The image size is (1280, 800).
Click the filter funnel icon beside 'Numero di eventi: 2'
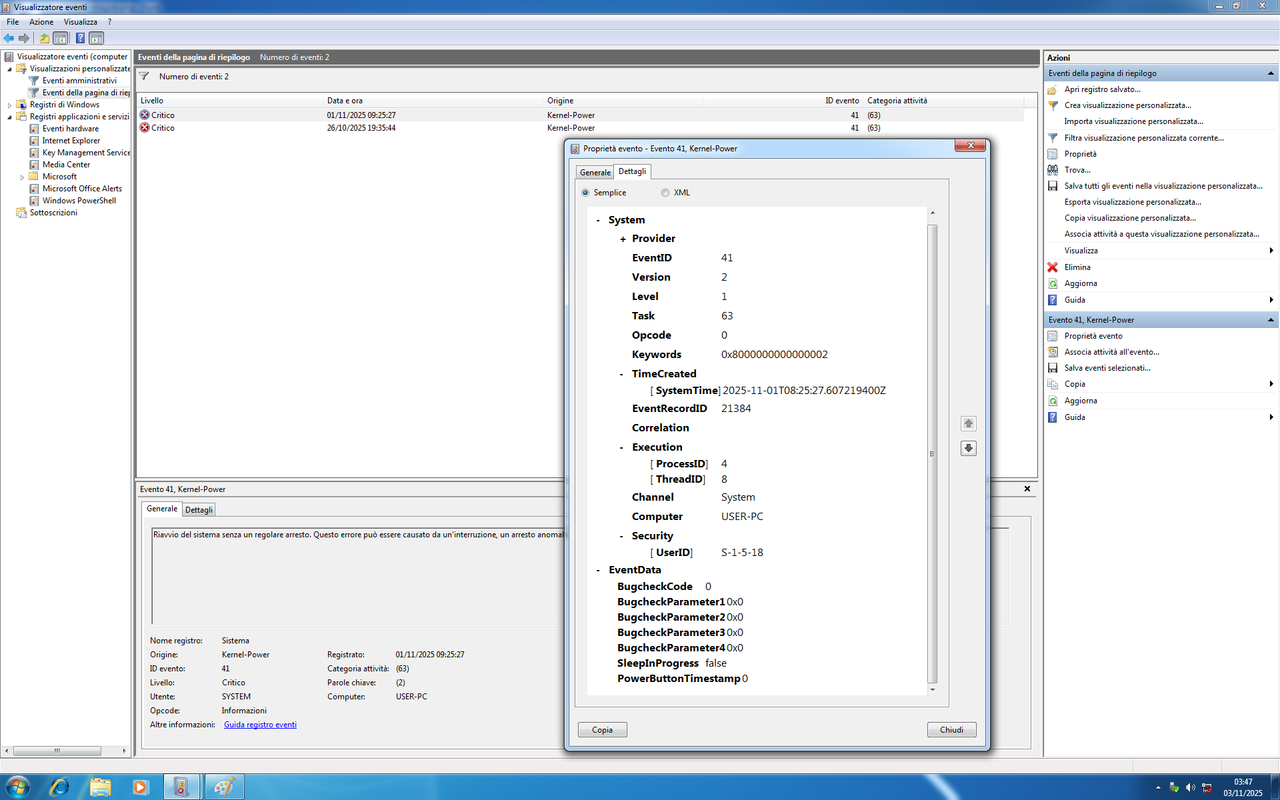144,76
